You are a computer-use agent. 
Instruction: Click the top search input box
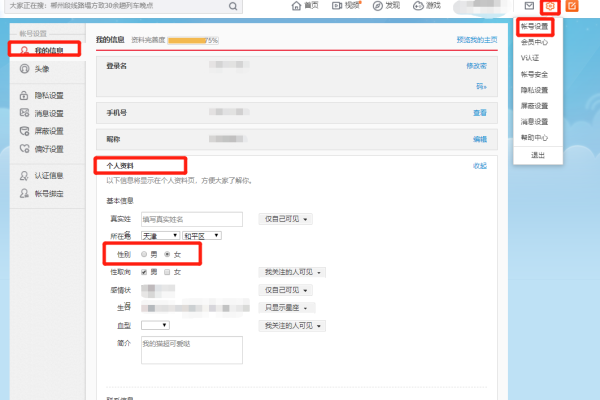point(119,6)
